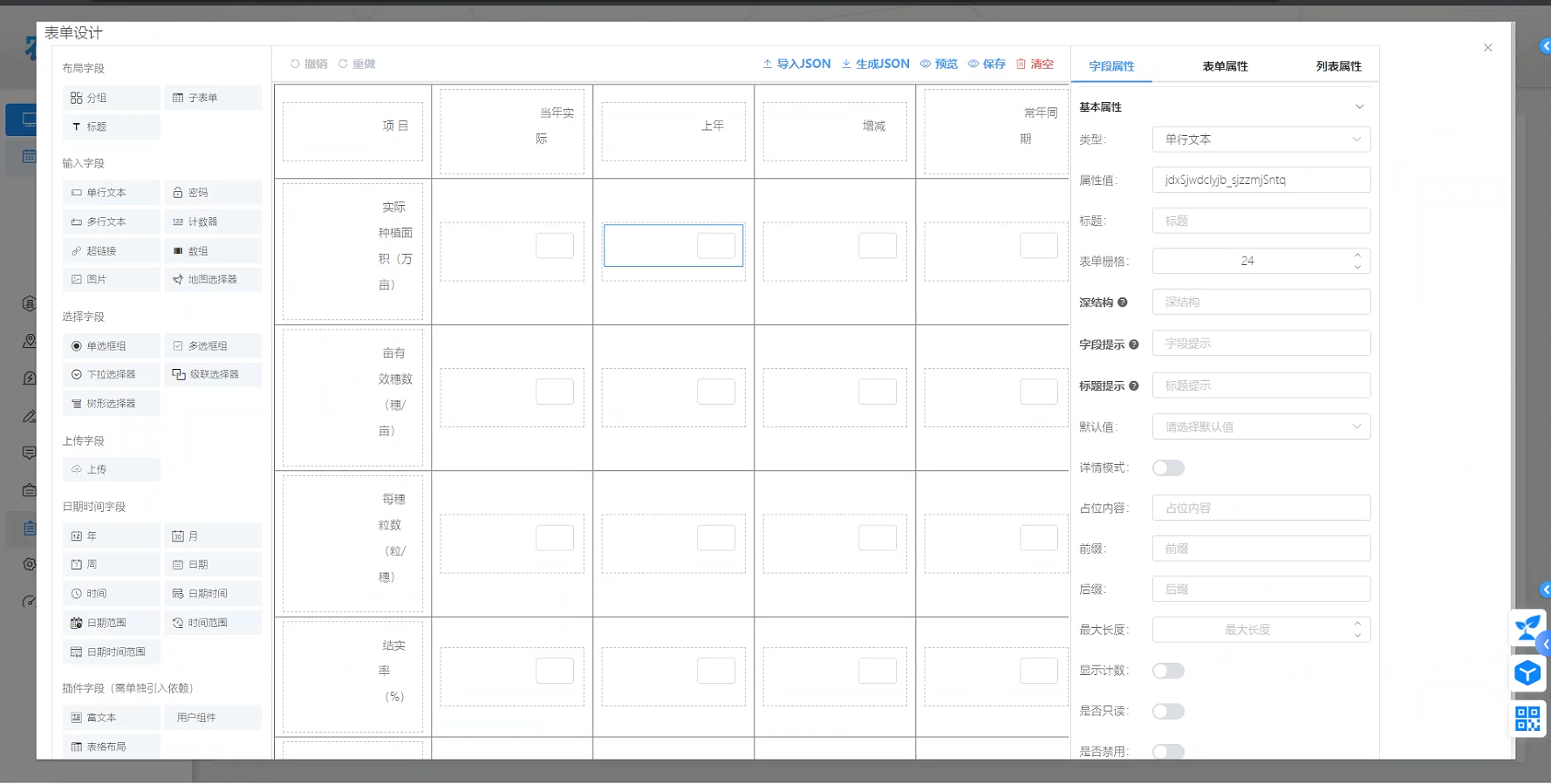This screenshot has width=1551, height=784.
Task: Open the 默认值 dropdown
Action: click(1261, 427)
